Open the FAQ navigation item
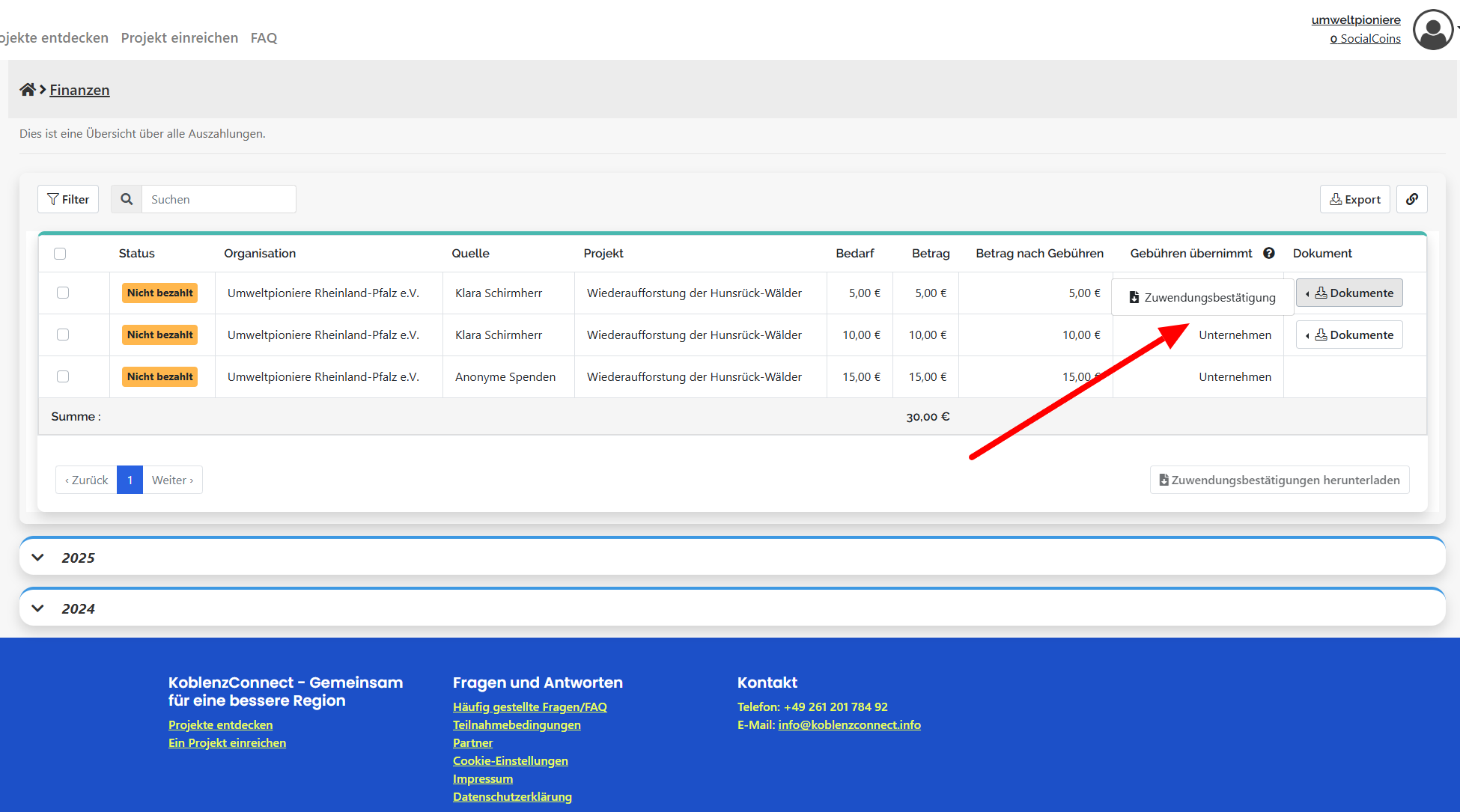This screenshot has height=812, width=1460. [264, 37]
